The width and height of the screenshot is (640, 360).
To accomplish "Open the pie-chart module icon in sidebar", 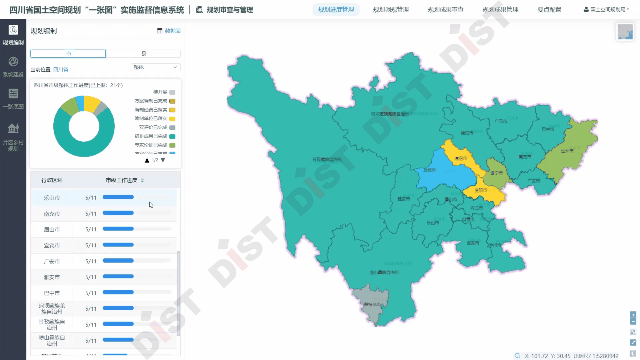I will [x=13, y=62].
